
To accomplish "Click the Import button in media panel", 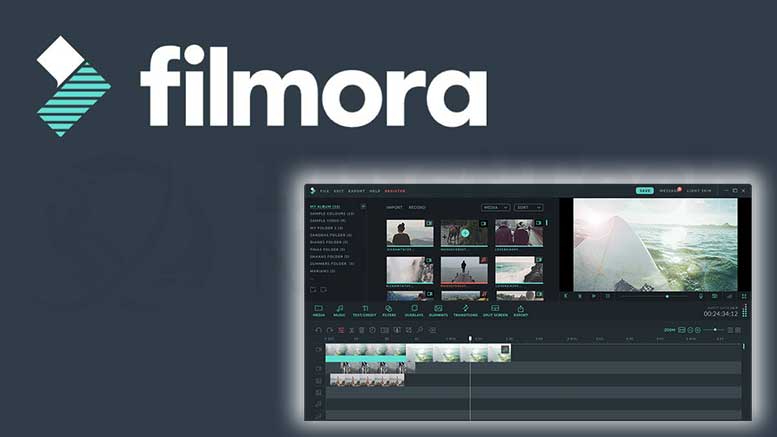I will click(x=394, y=207).
